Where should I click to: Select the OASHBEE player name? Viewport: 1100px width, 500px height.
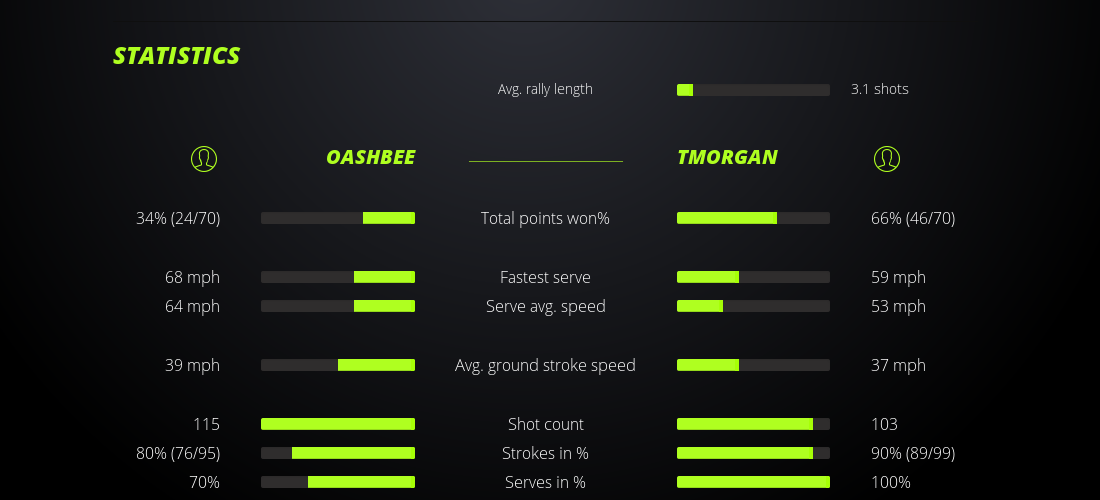pos(370,158)
